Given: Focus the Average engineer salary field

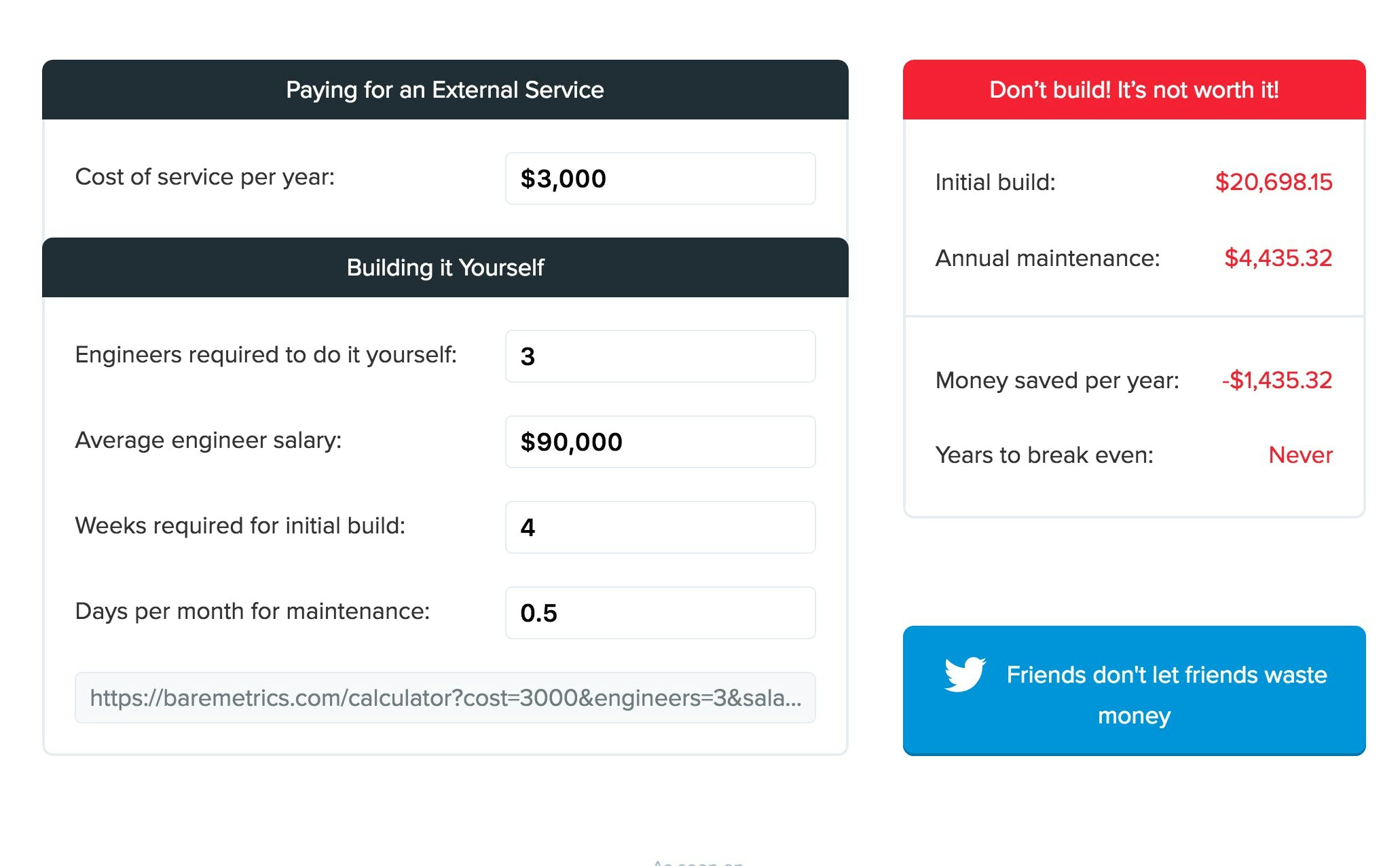Looking at the screenshot, I should pos(660,442).
